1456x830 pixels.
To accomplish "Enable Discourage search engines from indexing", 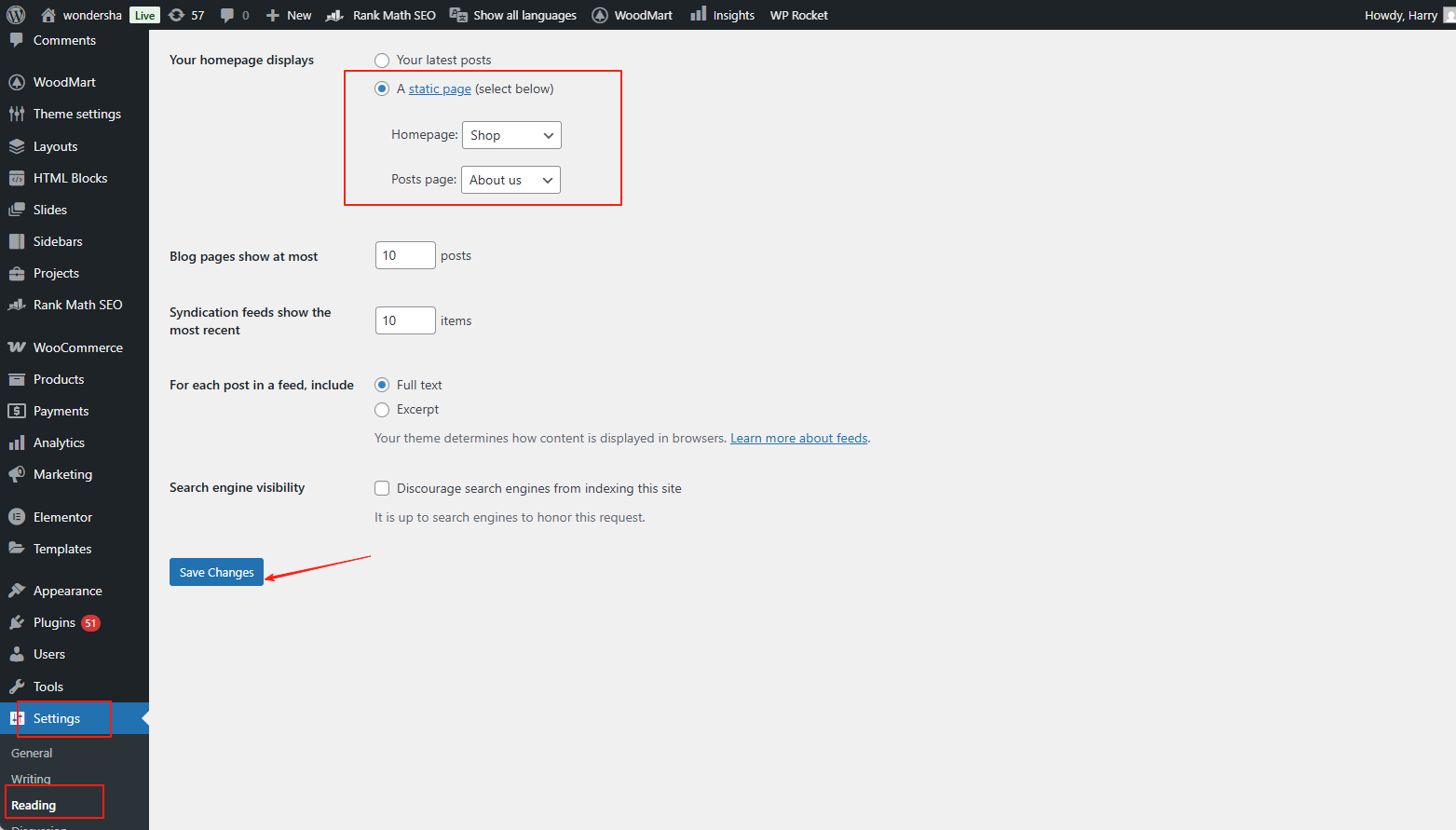I will (382, 487).
